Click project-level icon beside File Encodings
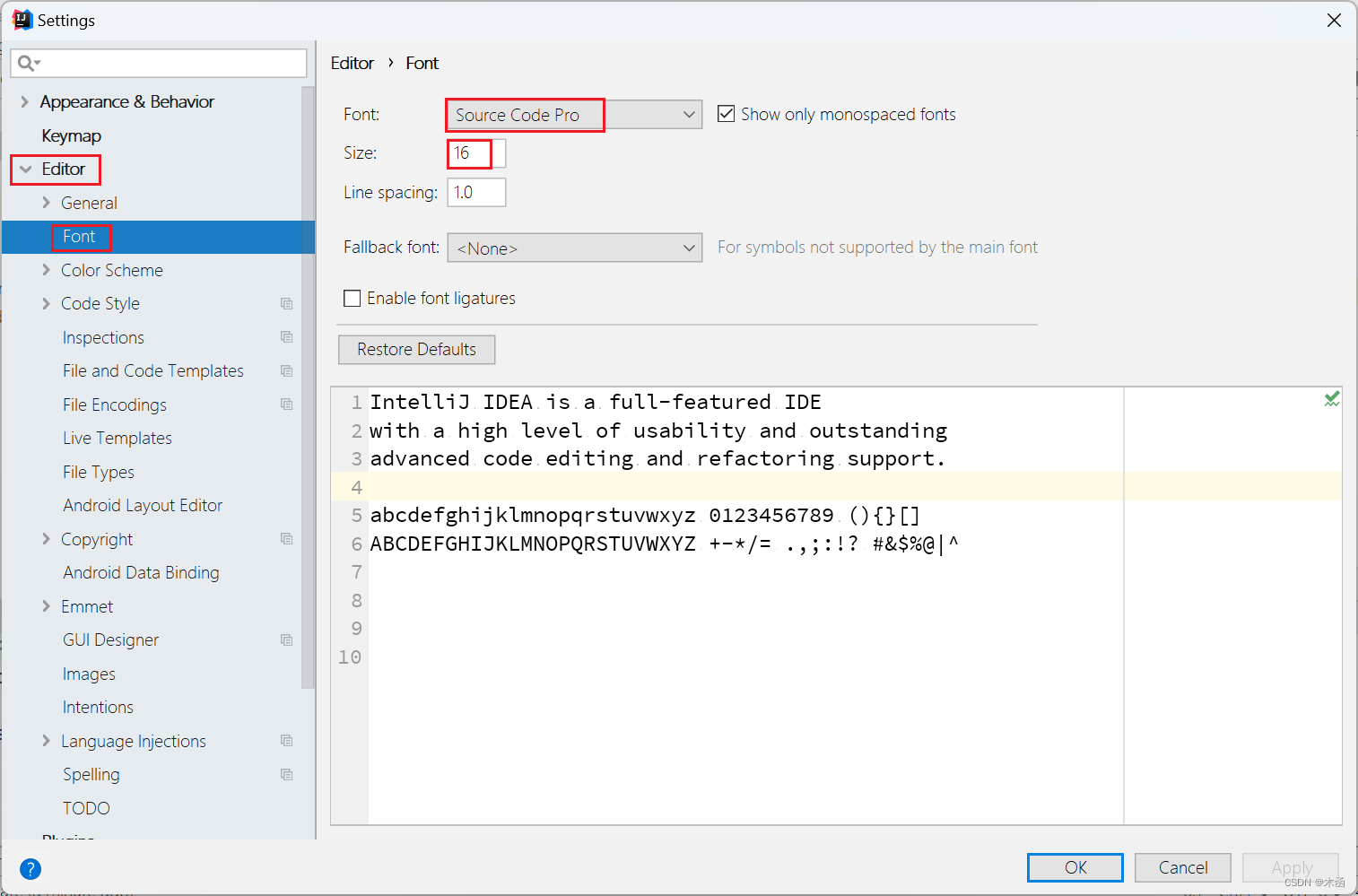The height and width of the screenshot is (896, 1358). [x=286, y=405]
